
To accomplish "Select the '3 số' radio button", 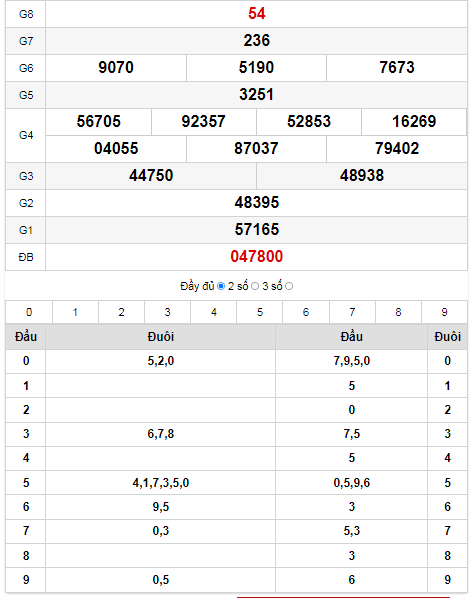I will pos(289,286).
